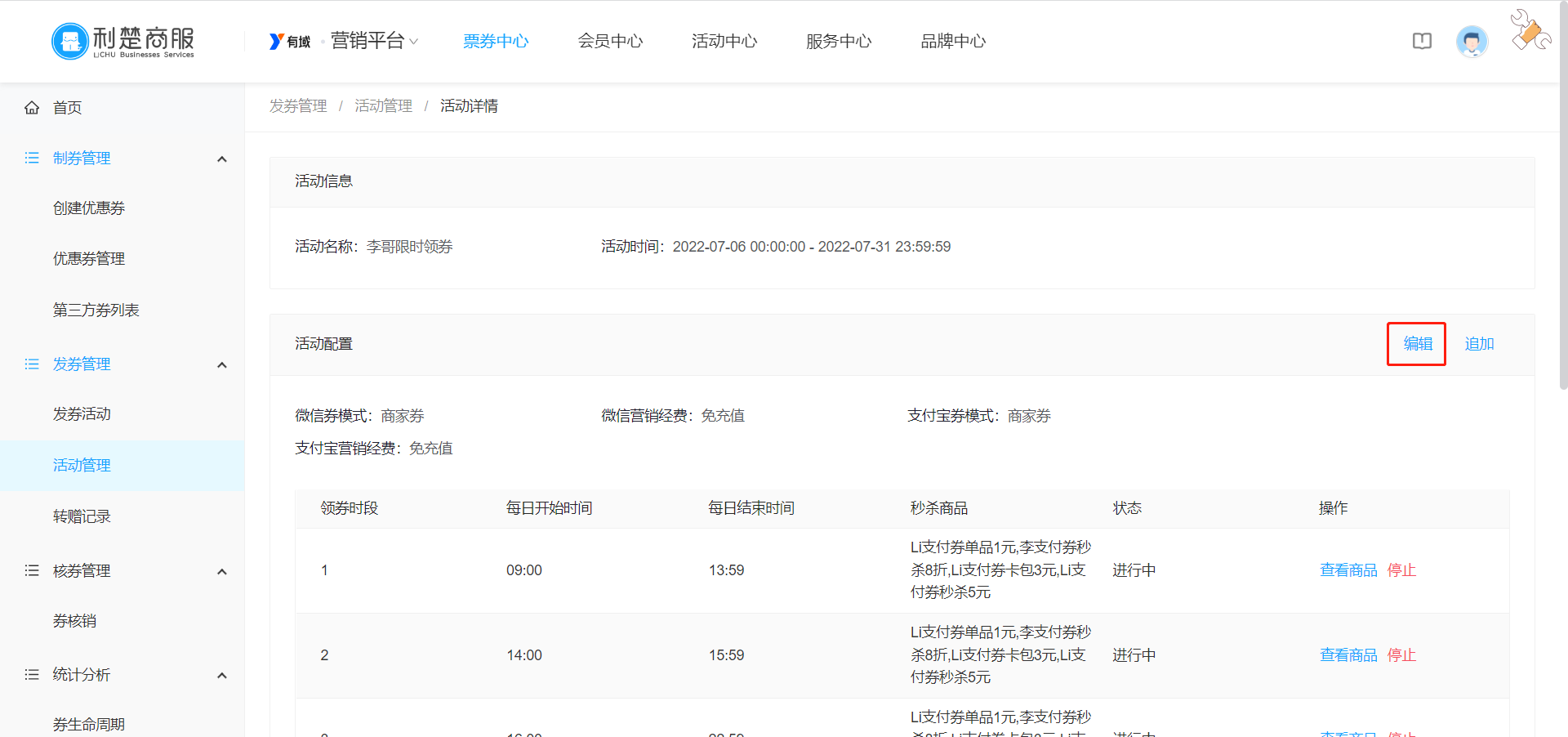Open the documentation book icon

tap(1422, 42)
